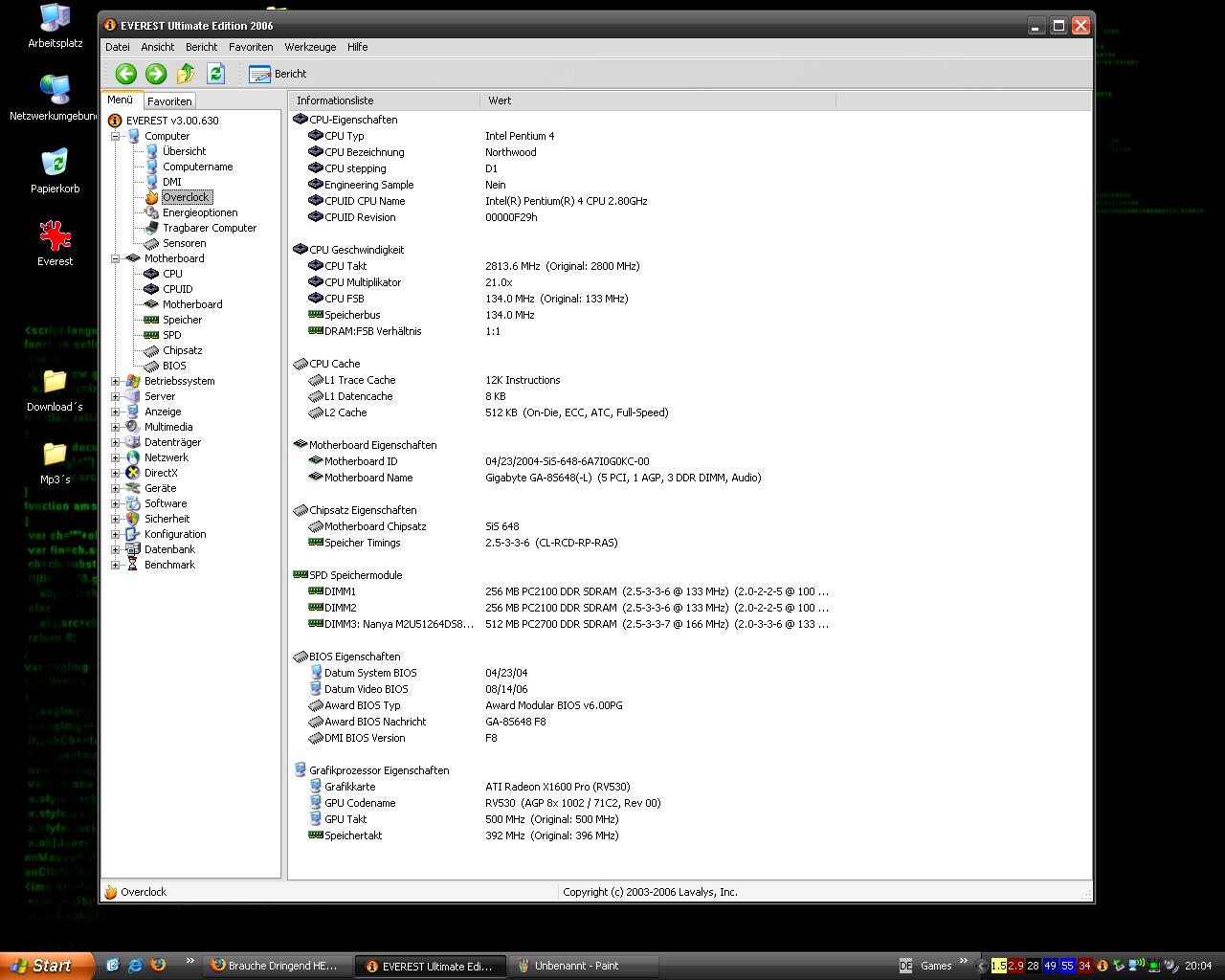This screenshot has width=1225, height=980.
Task: Open the Download´s desktop folder
Action: pos(55,390)
